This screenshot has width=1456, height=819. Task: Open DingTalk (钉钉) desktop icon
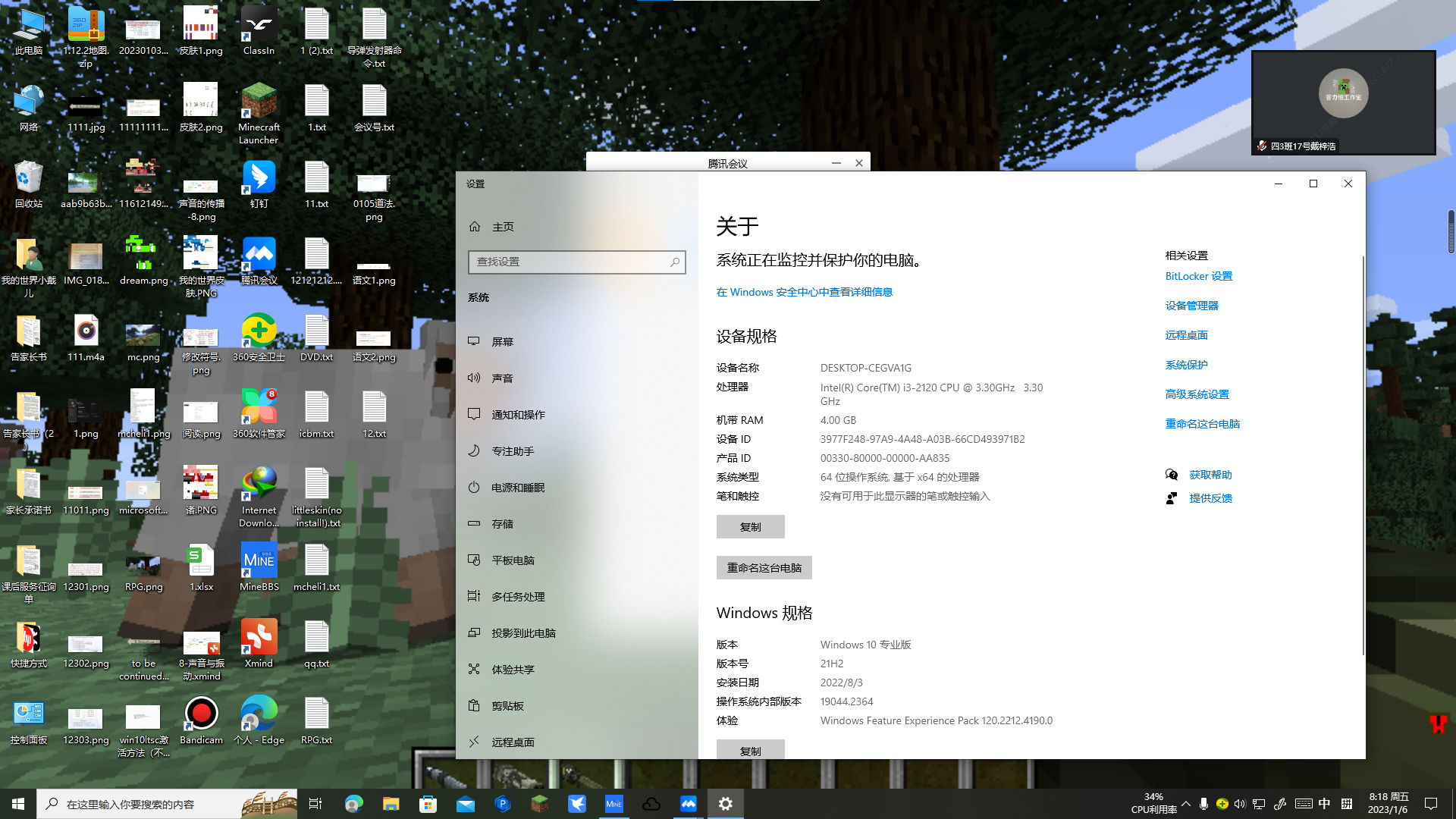(x=259, y=185)
